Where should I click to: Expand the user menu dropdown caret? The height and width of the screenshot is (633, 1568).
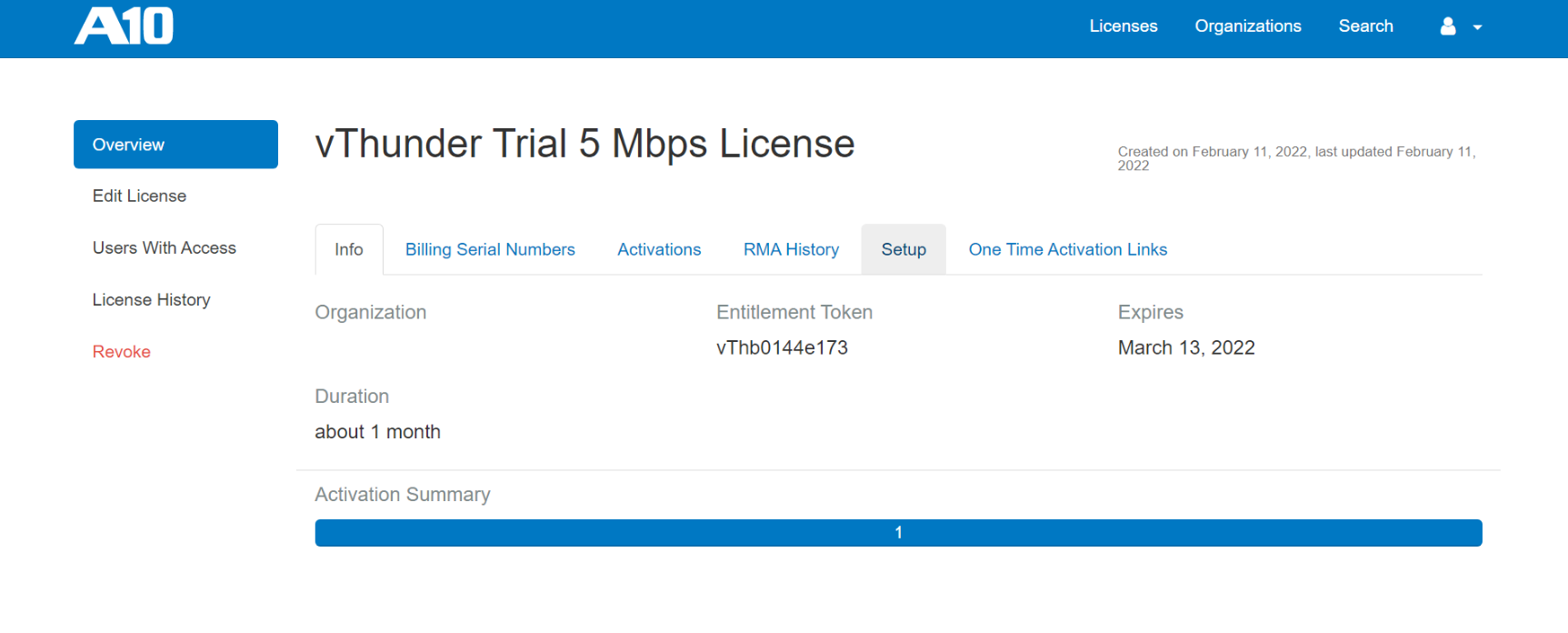pos(1477,27)
